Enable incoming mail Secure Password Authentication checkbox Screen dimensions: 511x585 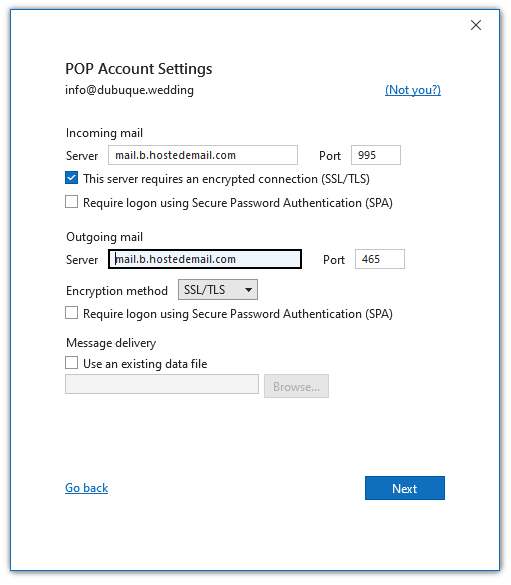[x=72, y=202]
